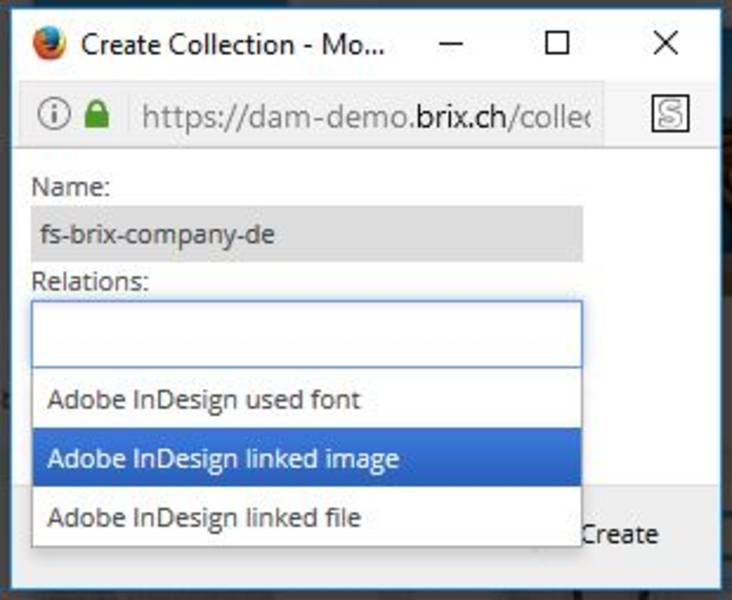
Task: Click the empty Relations input box
Action: tap(307, 334)
